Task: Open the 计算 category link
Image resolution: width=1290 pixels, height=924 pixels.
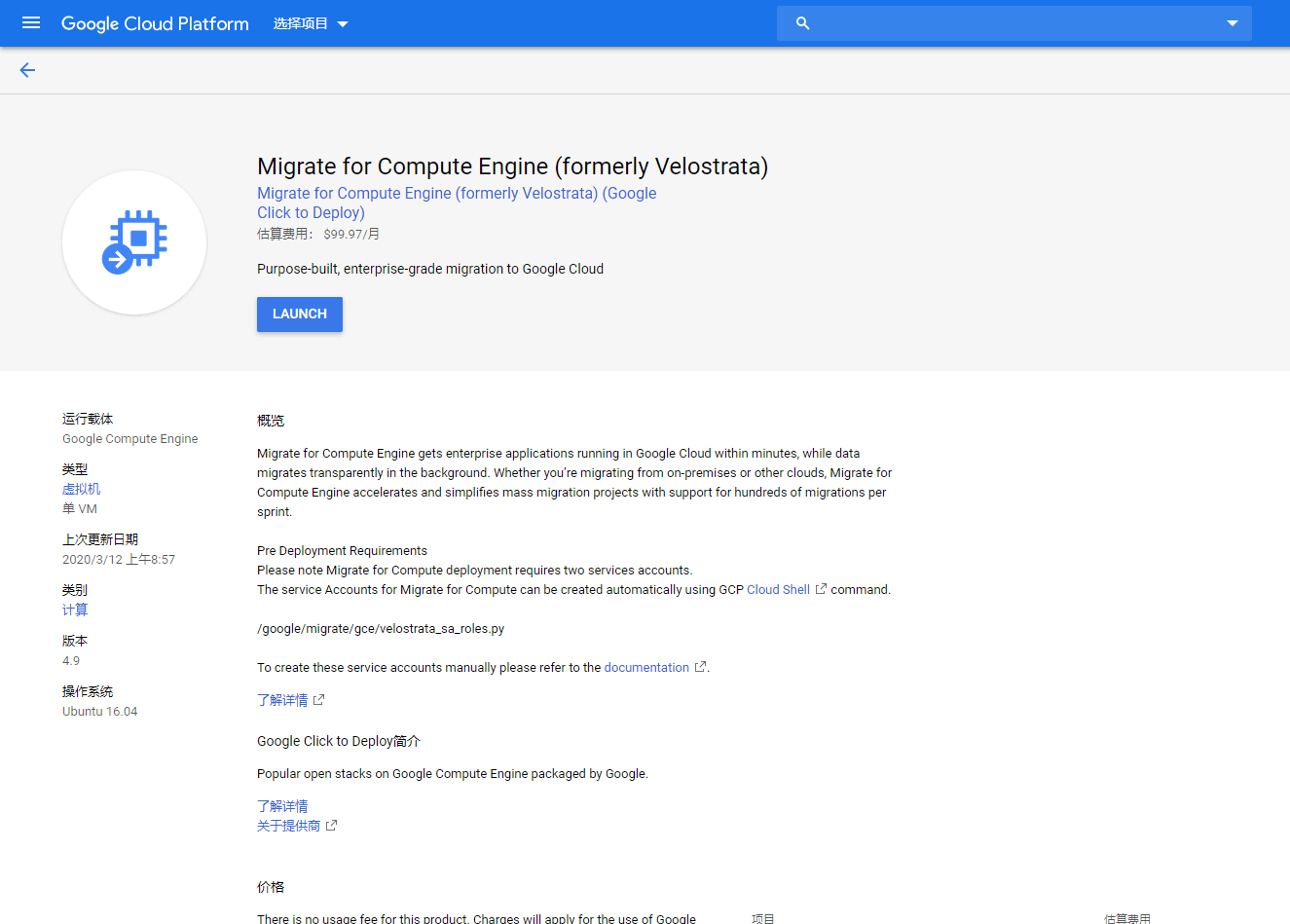Action: tap(75, 610)
